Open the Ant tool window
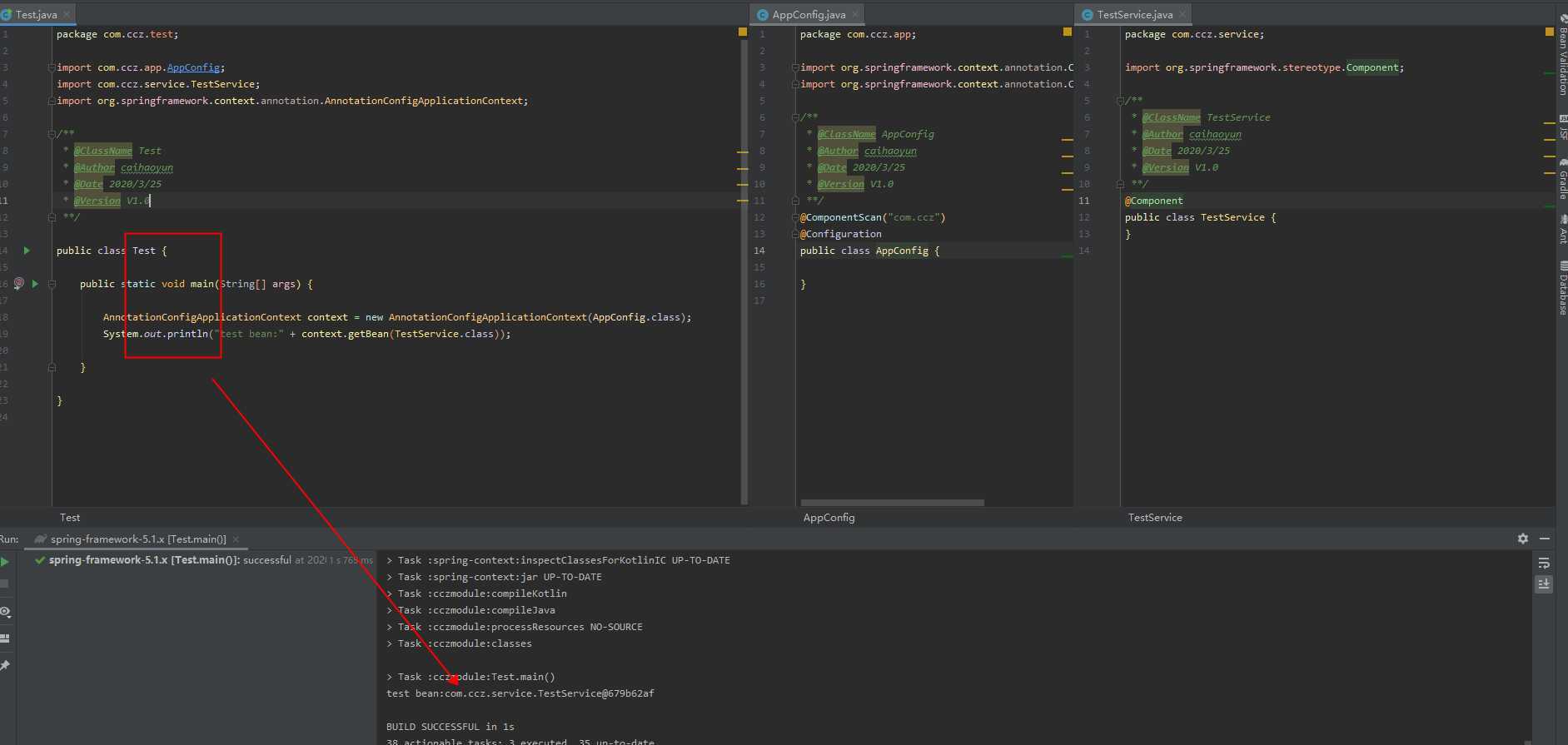 pos(1562,230)
